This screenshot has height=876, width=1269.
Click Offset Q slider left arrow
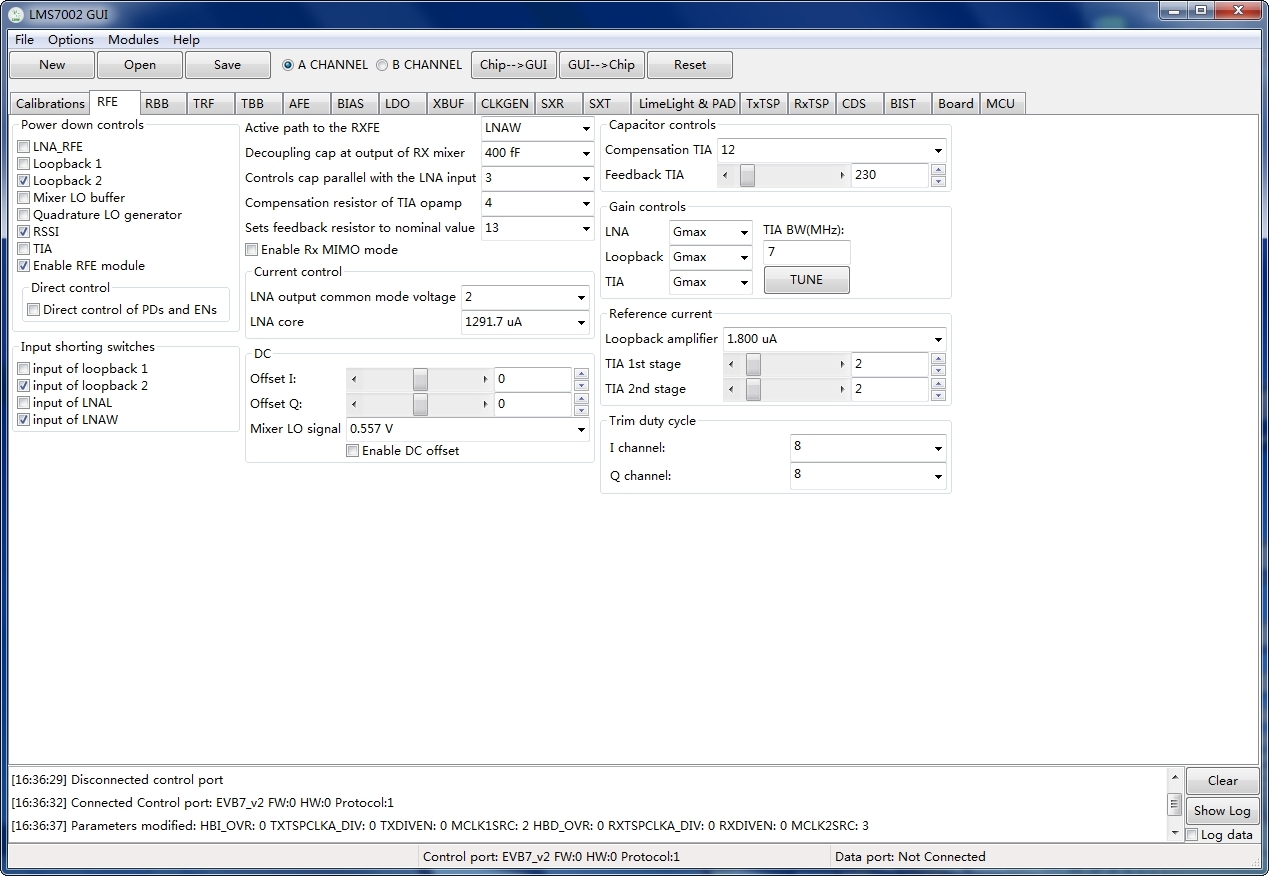[354, 404]
